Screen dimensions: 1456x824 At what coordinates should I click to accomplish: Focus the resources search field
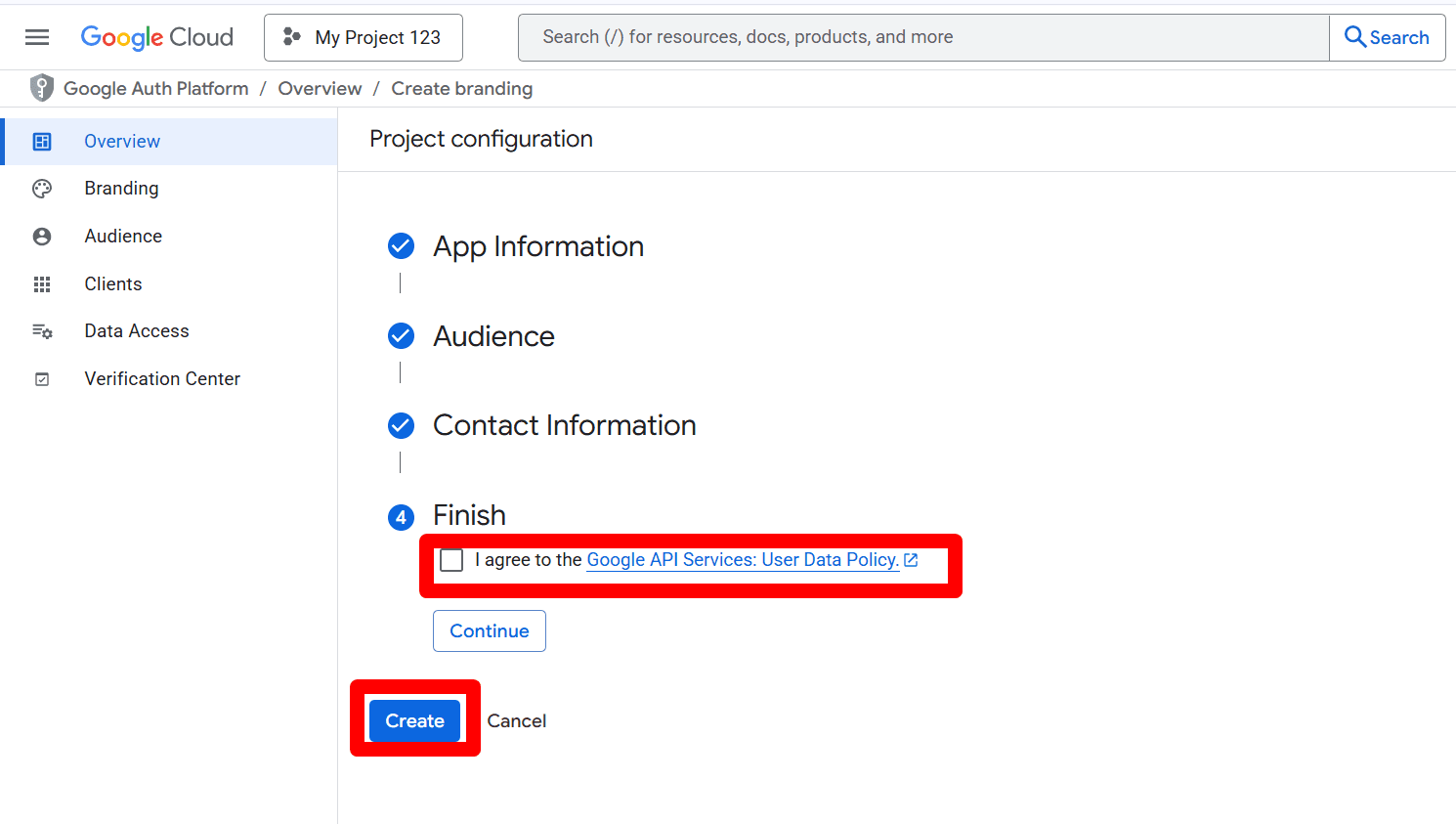[923, 37]
